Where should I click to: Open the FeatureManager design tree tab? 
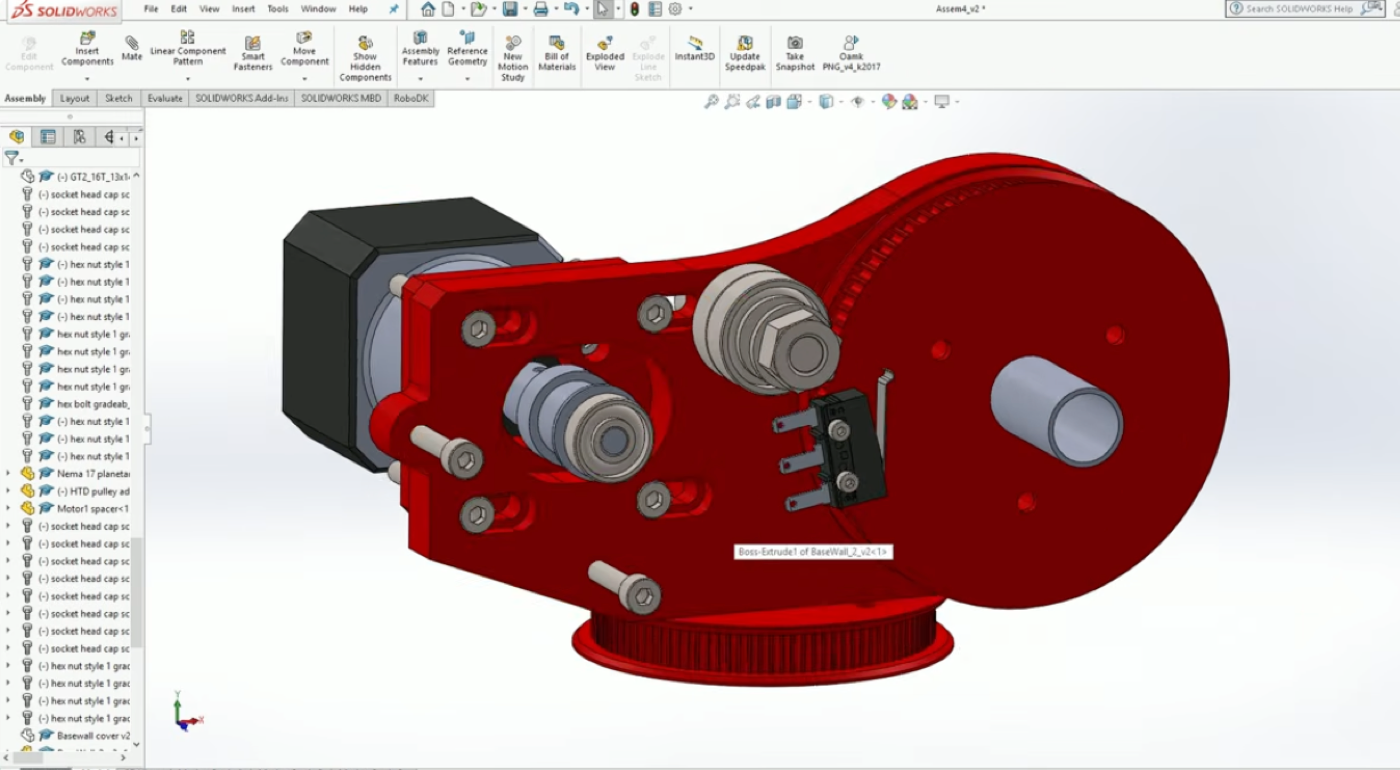16,137
